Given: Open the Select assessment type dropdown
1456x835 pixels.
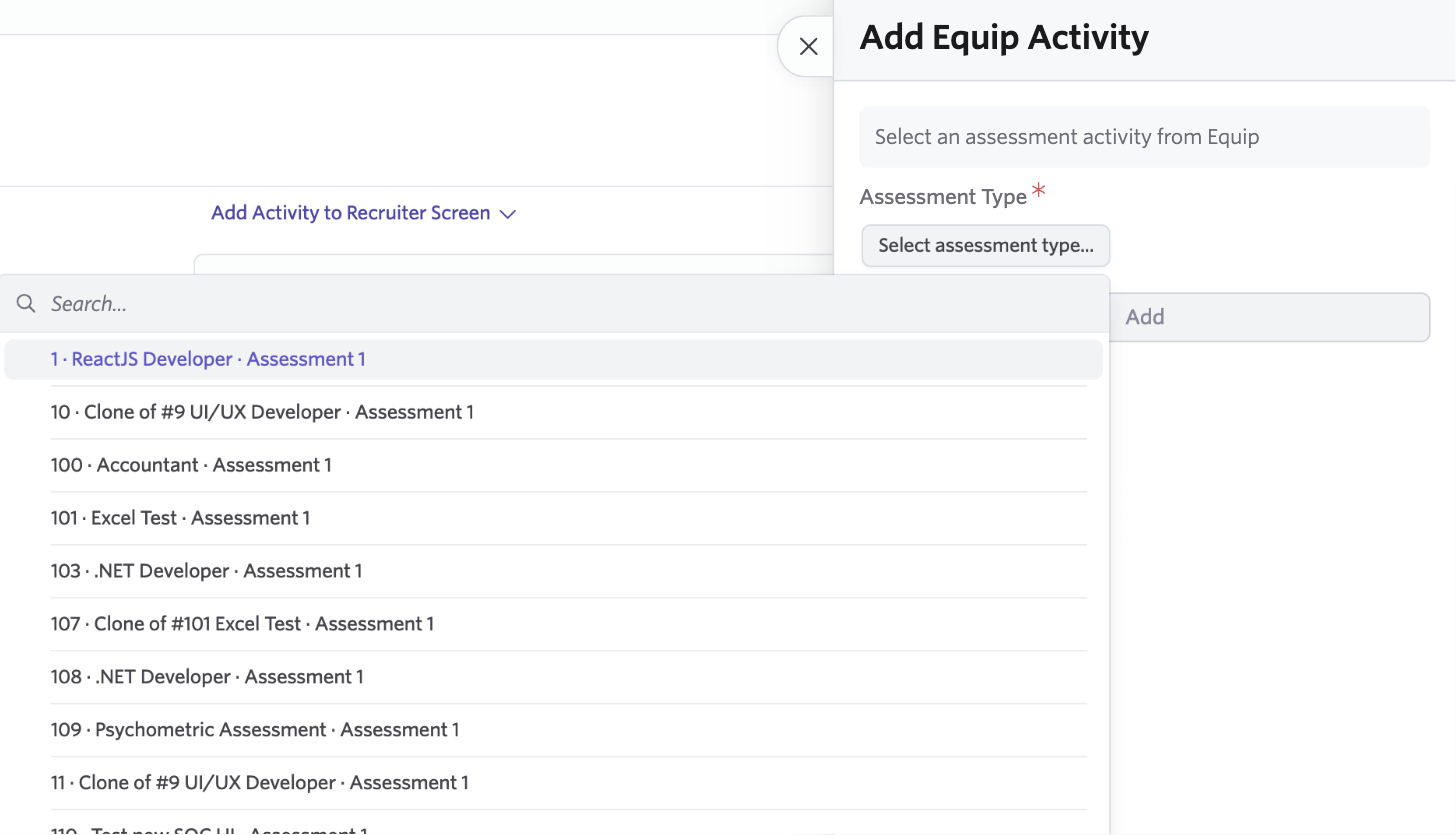Looking at the screenshot, I should tap(985, 245).
